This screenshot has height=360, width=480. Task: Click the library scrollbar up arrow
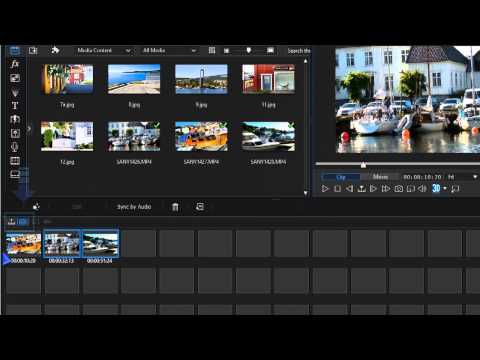306,61
